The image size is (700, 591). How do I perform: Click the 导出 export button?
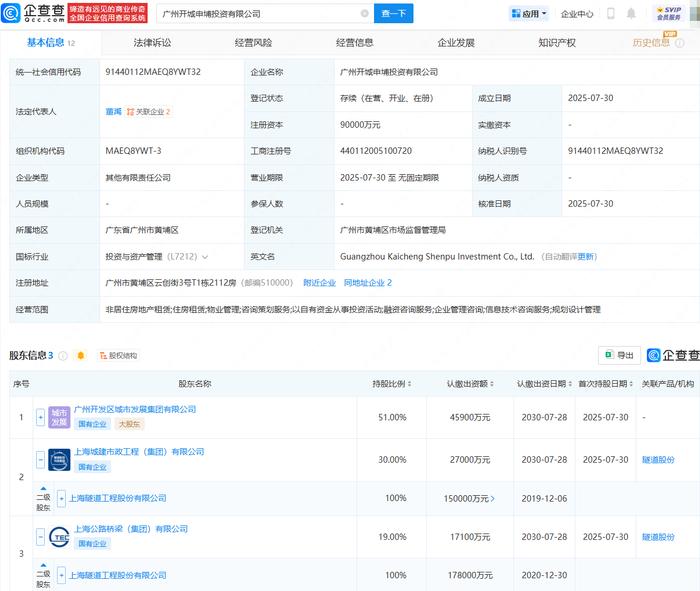[x=619, y=355]
